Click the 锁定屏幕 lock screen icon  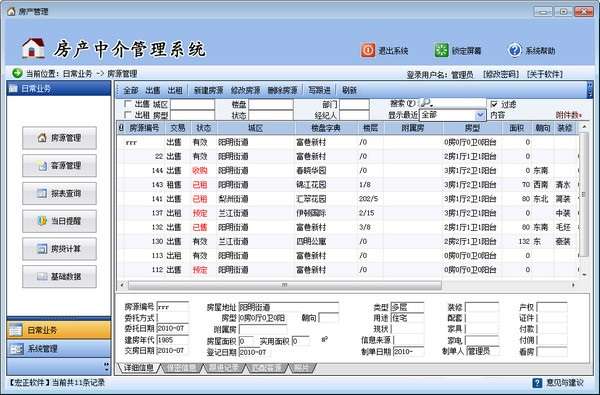coord(441,50)
